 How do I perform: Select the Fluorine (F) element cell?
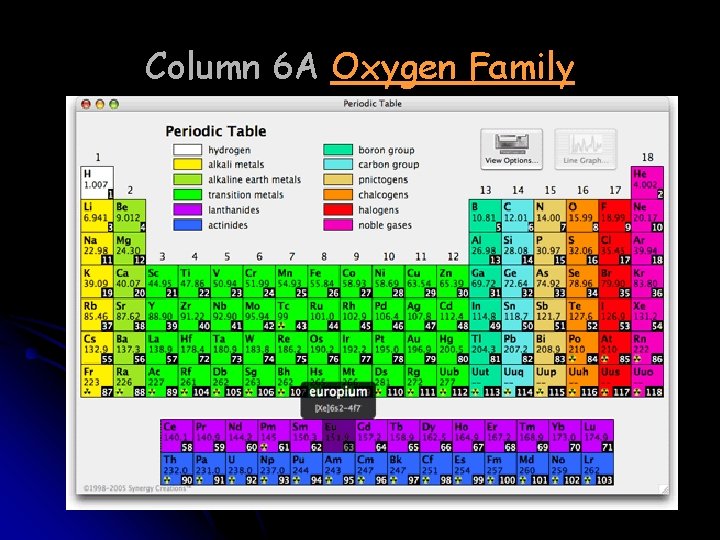[x=615, y=216]
